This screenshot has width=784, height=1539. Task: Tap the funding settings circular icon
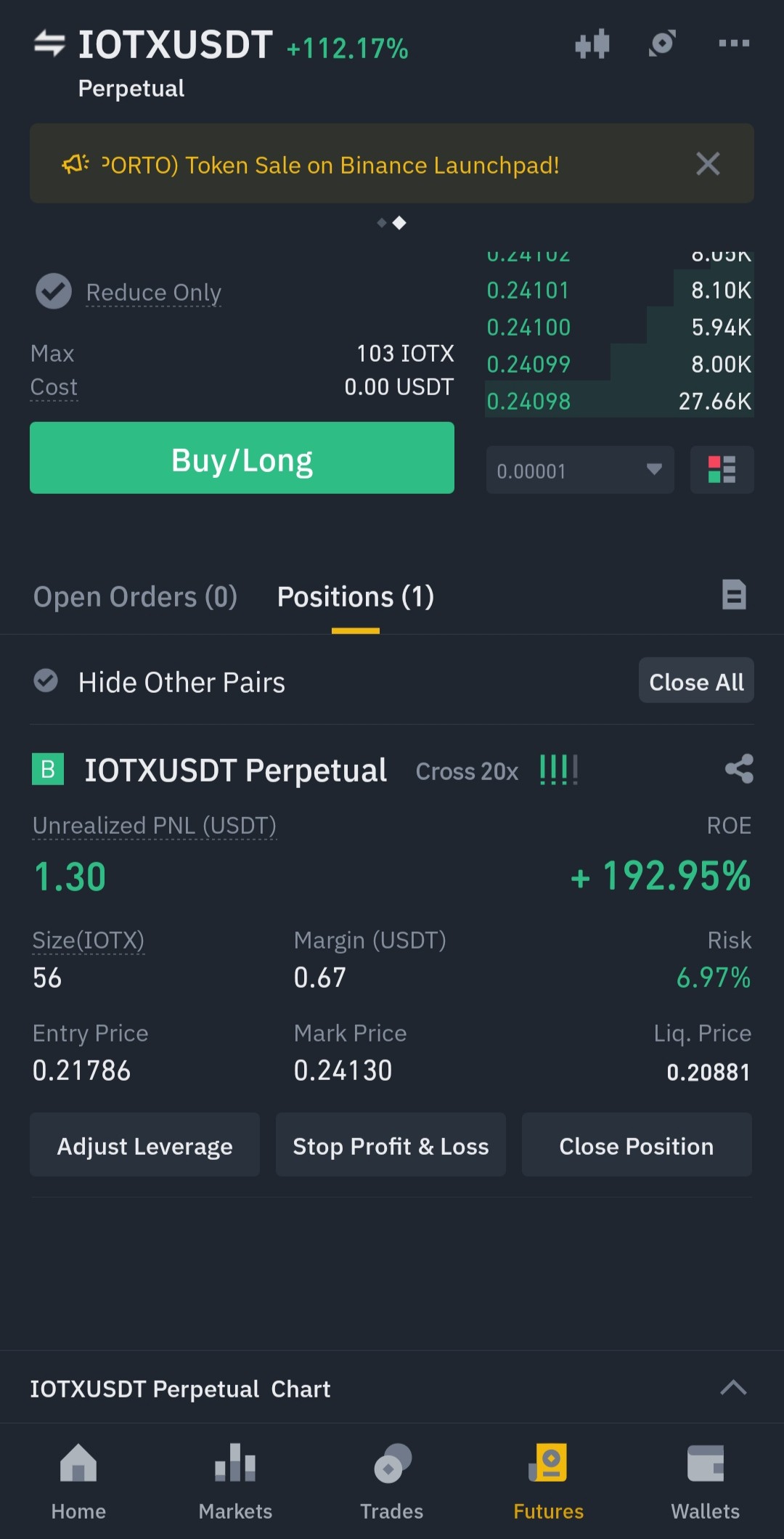(x=662, y=44)
